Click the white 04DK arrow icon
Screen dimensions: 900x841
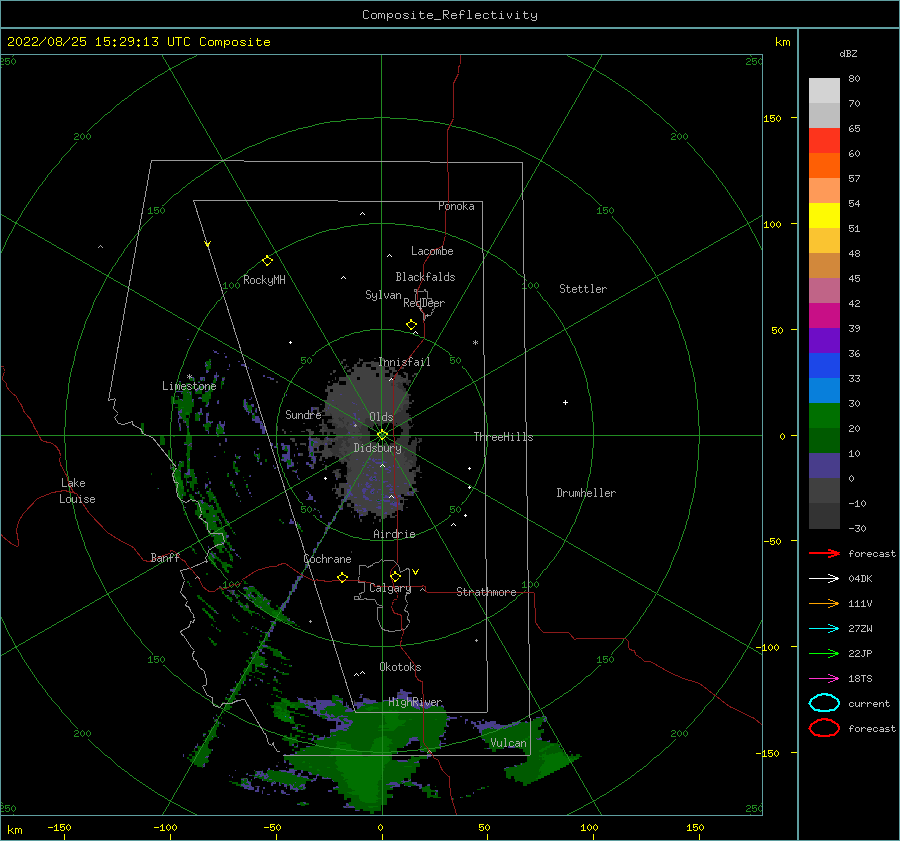click(824, 578)
